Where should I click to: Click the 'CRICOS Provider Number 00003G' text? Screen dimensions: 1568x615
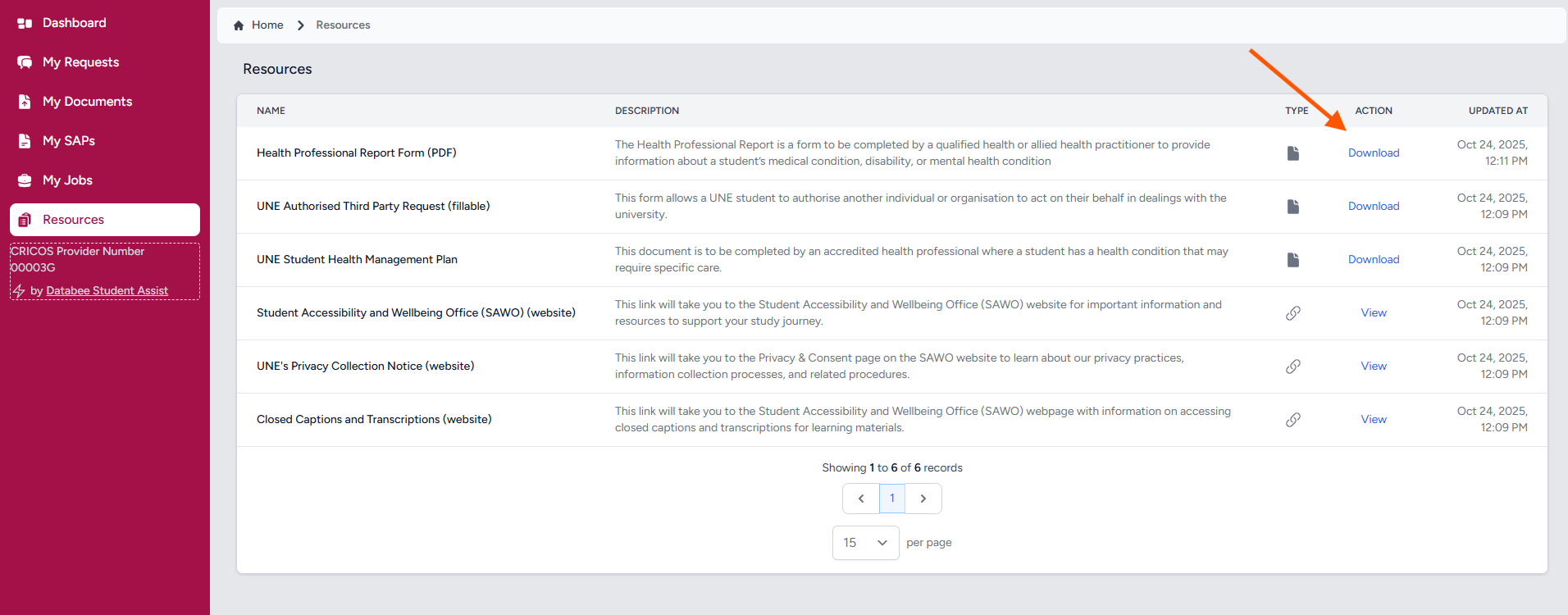[77, 260]
